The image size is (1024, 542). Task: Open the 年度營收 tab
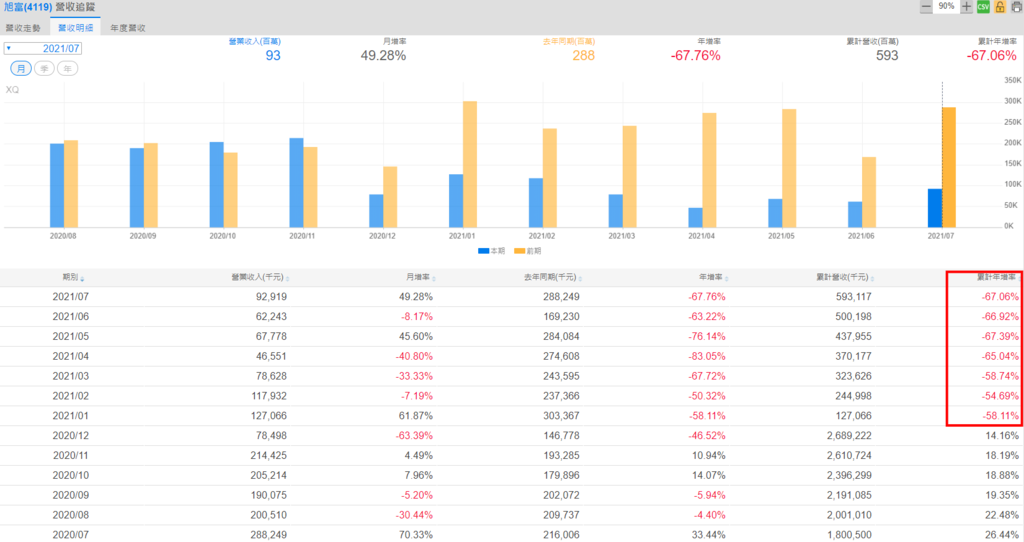(127, 28)
